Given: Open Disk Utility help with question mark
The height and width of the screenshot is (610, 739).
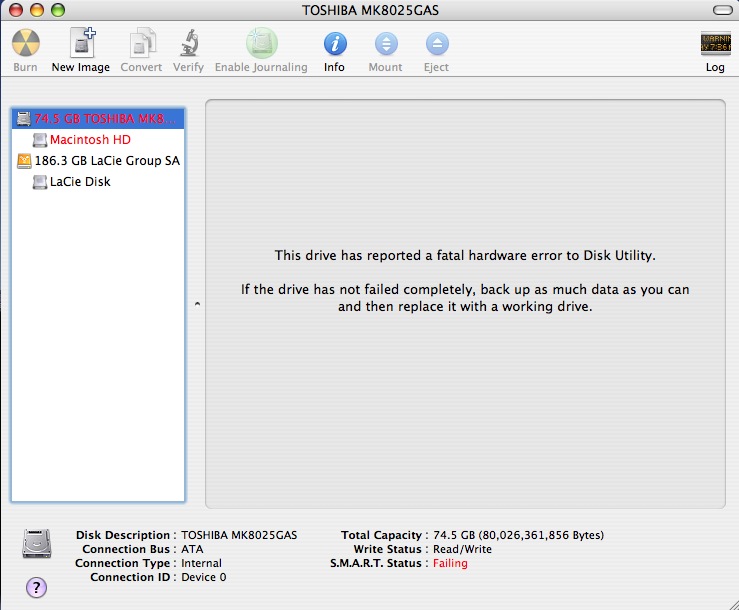Looking at the screenshot, I should pos(36,587).
